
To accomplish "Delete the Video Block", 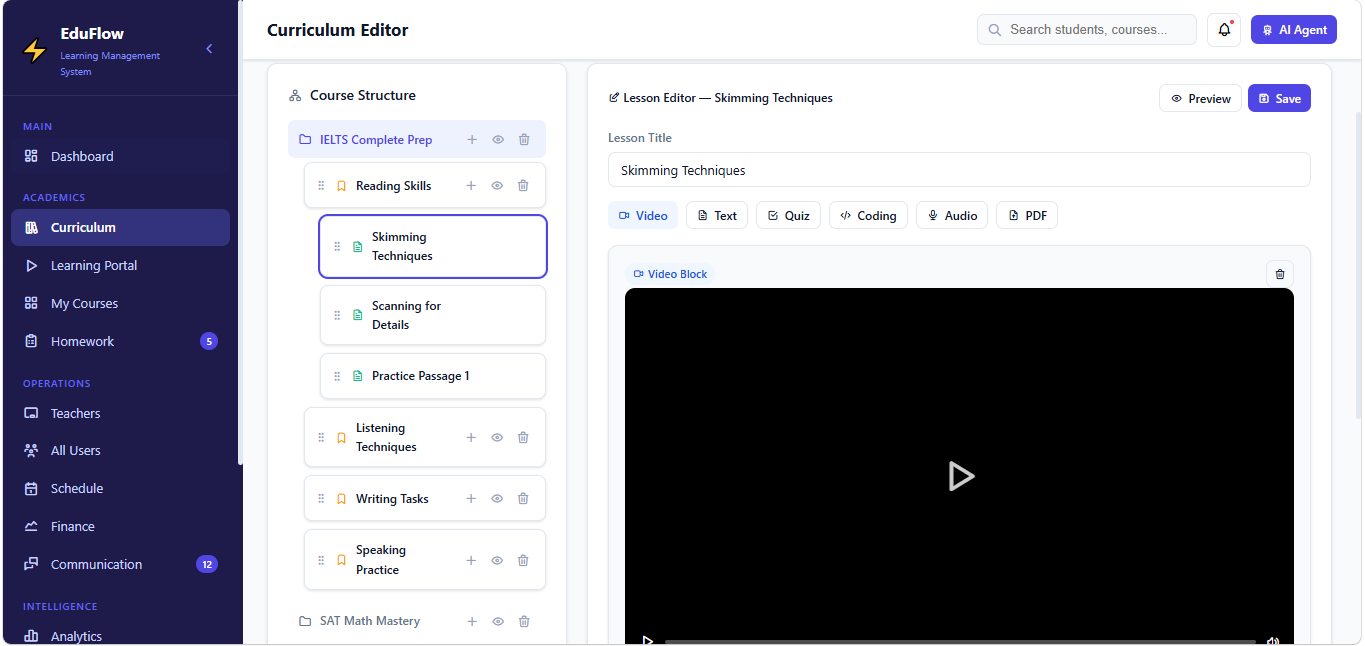I will click(x=1280, y=274).
